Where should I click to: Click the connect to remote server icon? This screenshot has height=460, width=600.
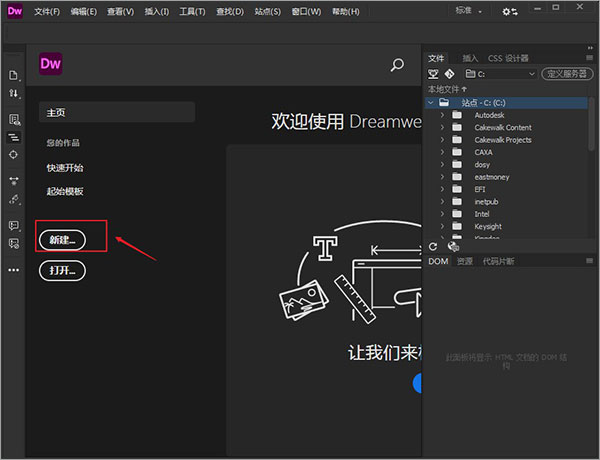[x=433, y=74]
